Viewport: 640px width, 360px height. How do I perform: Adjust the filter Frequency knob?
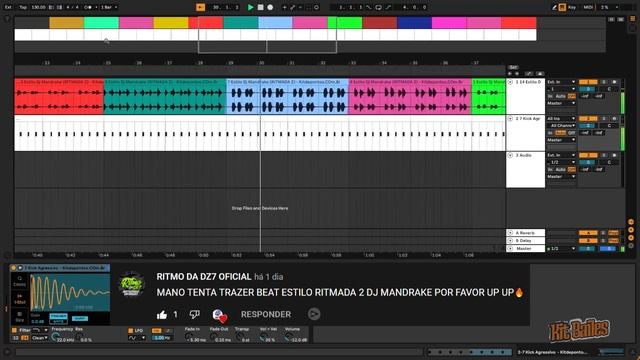click(x=55, y=337)
